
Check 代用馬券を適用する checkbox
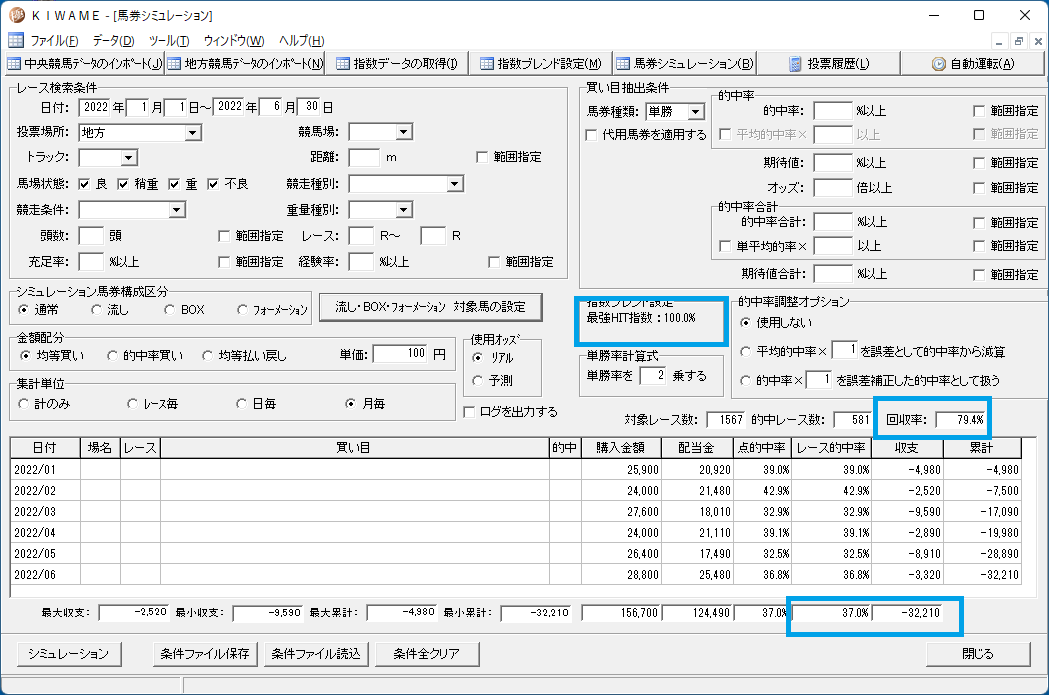tap(591, 135)
